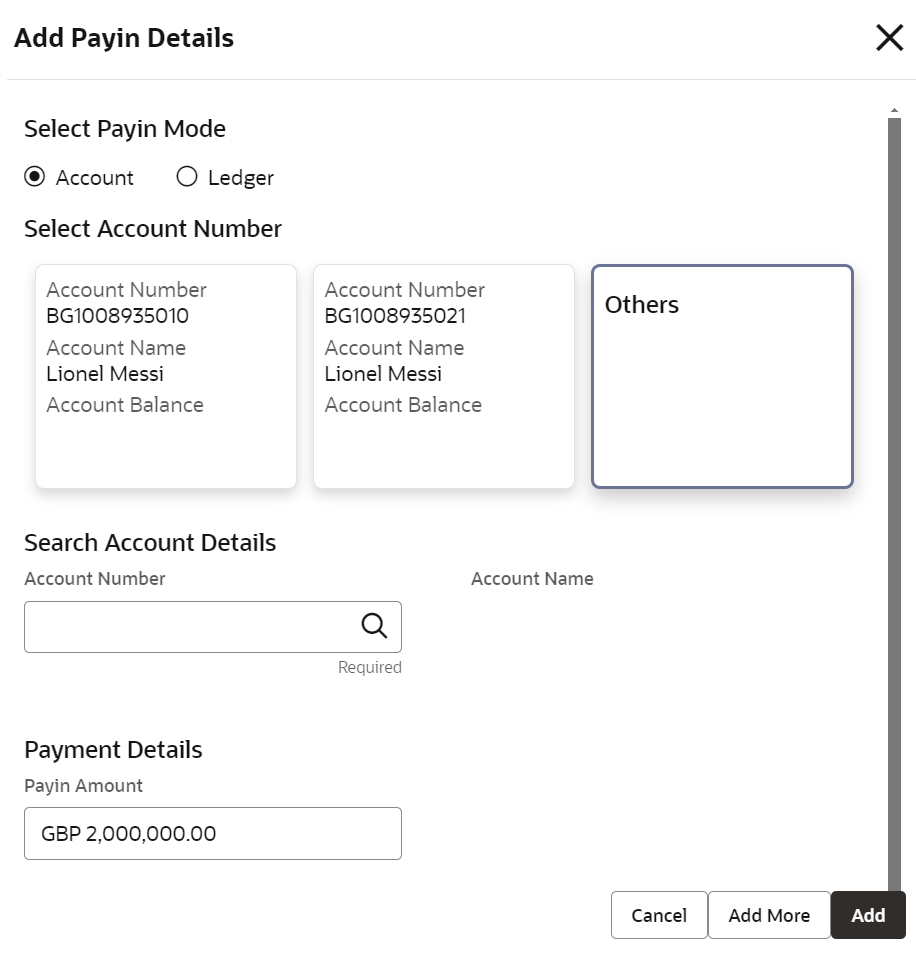Screen dimensions: 916x962
Task: Select the Account payin mode radio button
Action: 35,177
